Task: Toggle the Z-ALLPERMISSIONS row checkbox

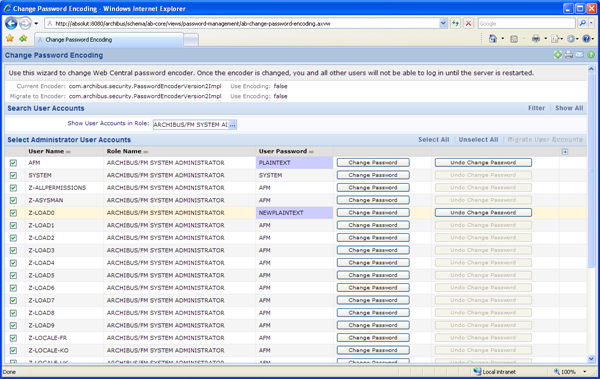Action: point(13,188)
